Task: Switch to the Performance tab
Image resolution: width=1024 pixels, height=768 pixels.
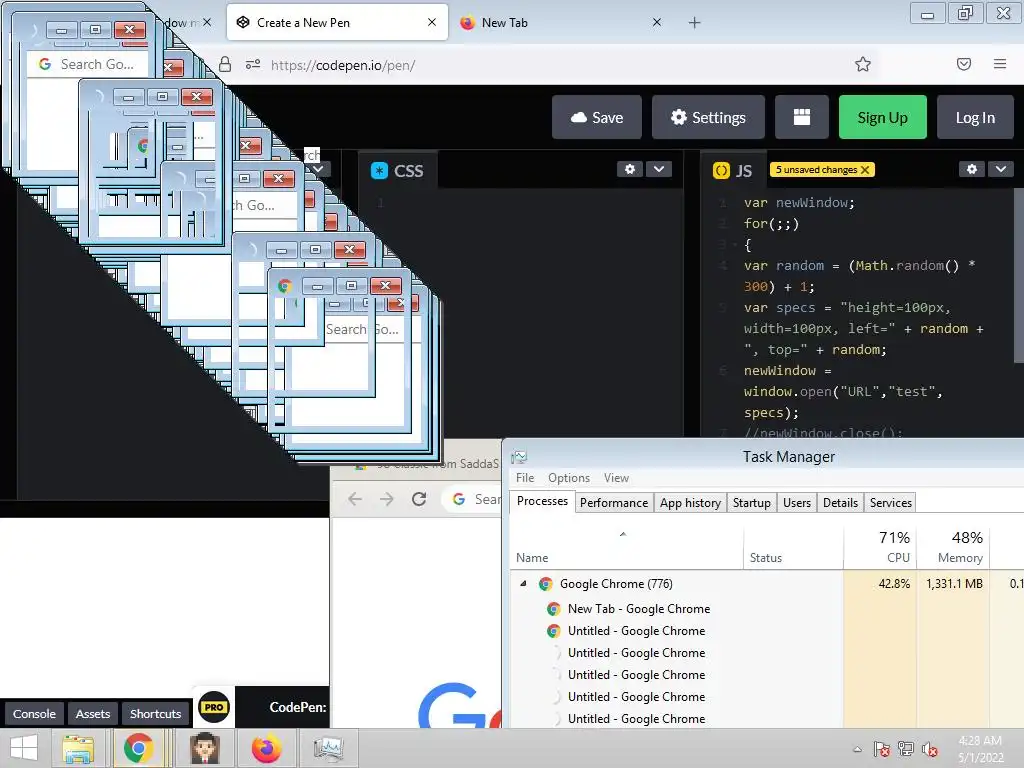Action: 614,503
